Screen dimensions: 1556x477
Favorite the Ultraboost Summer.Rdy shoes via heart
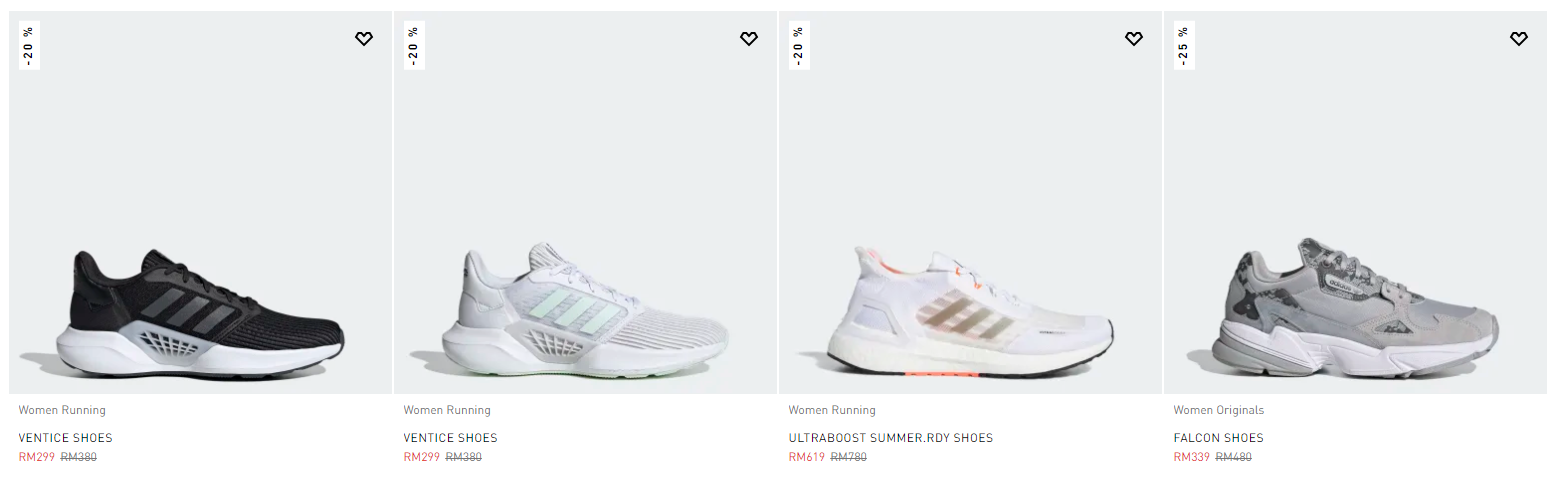coord(1134,39)
